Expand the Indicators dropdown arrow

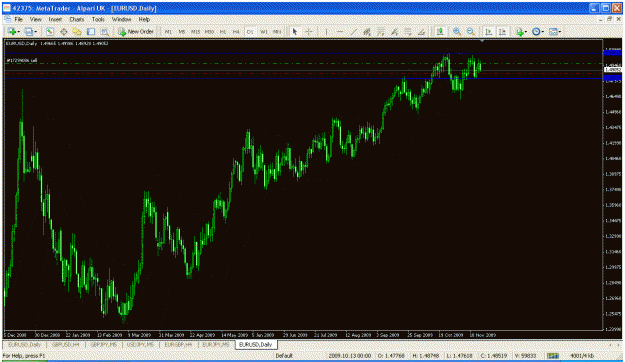pos(526,31)
